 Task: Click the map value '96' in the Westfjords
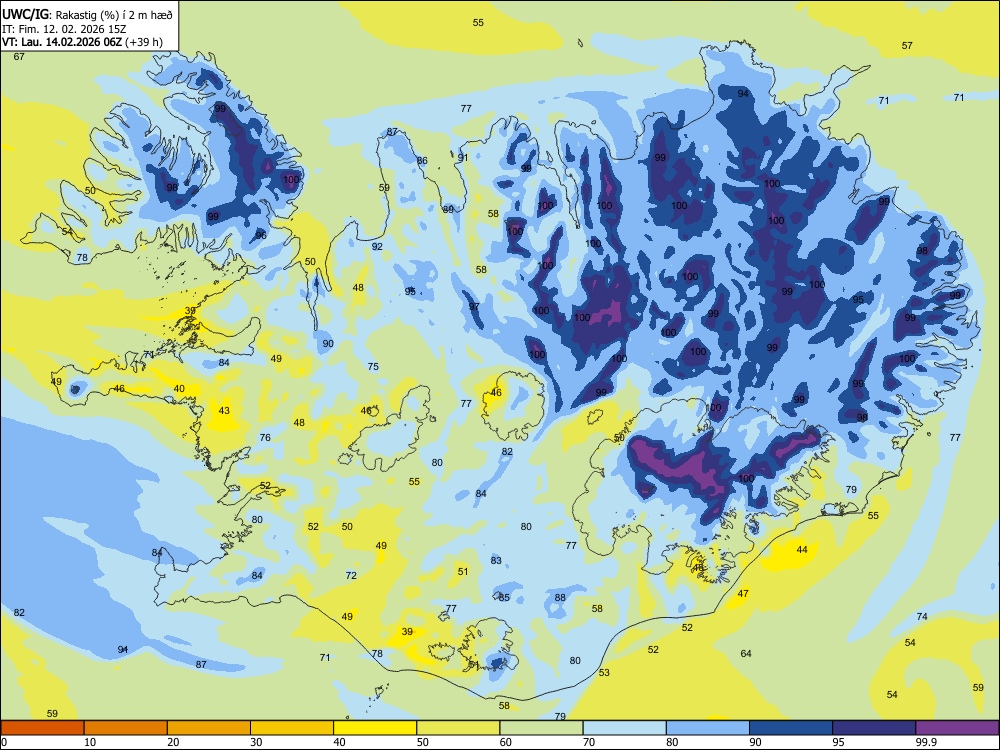pyautogui.click(x=261, y=236)
